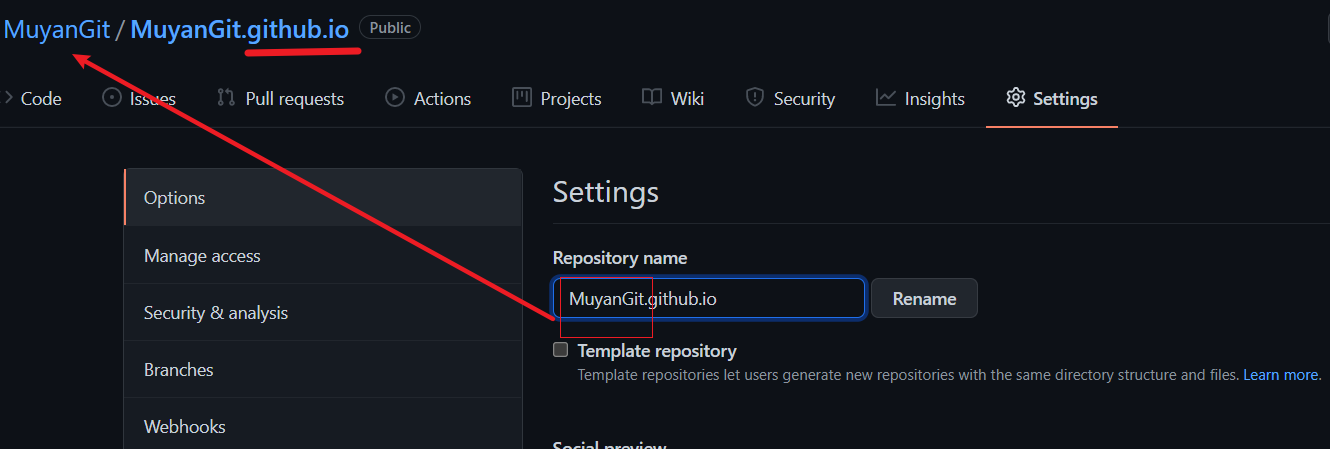Switch to the Wiki tab
The height and width of the screenshot is (449, 1330).
coord(687,99)
